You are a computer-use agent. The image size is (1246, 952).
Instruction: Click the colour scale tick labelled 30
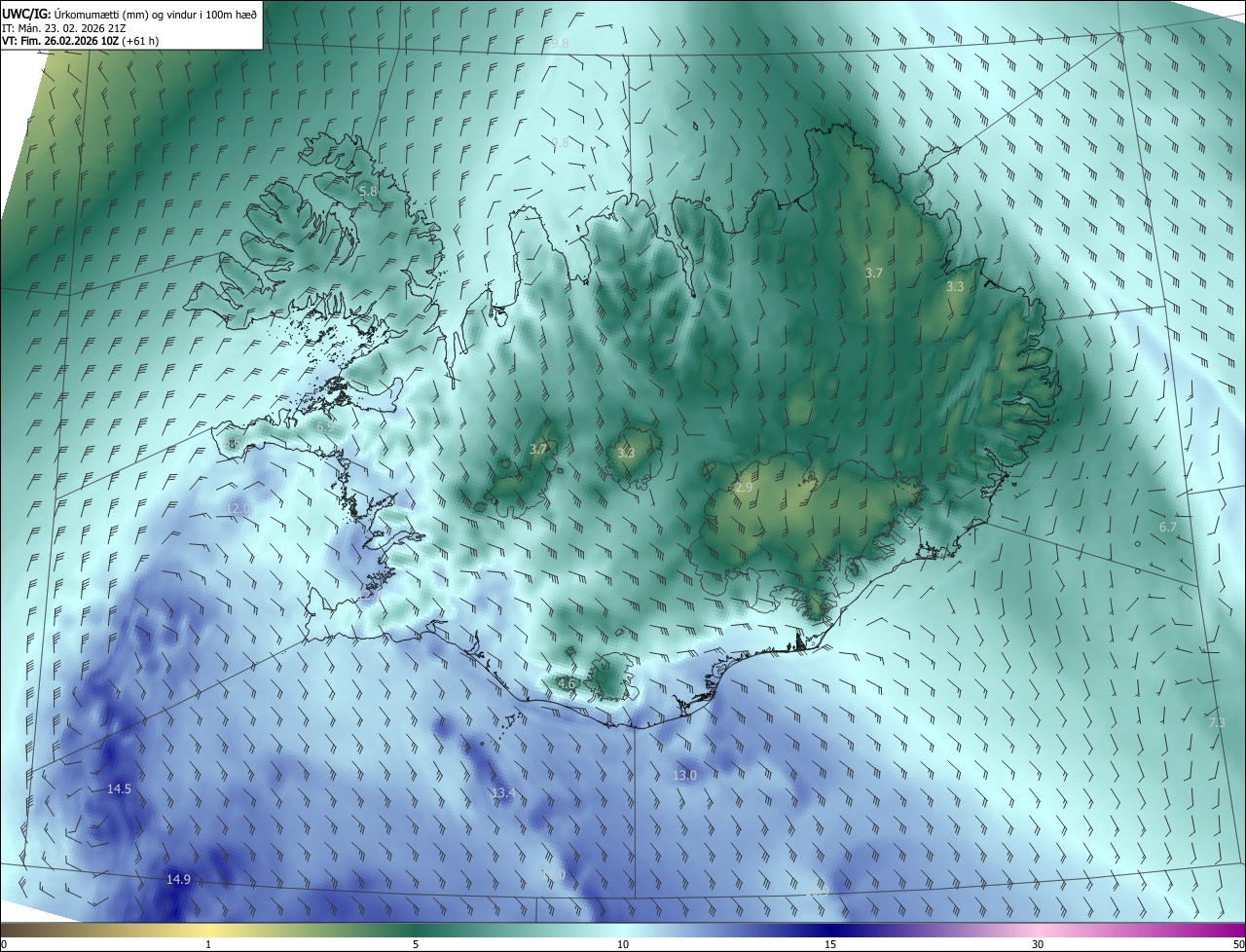[1038, 944]
